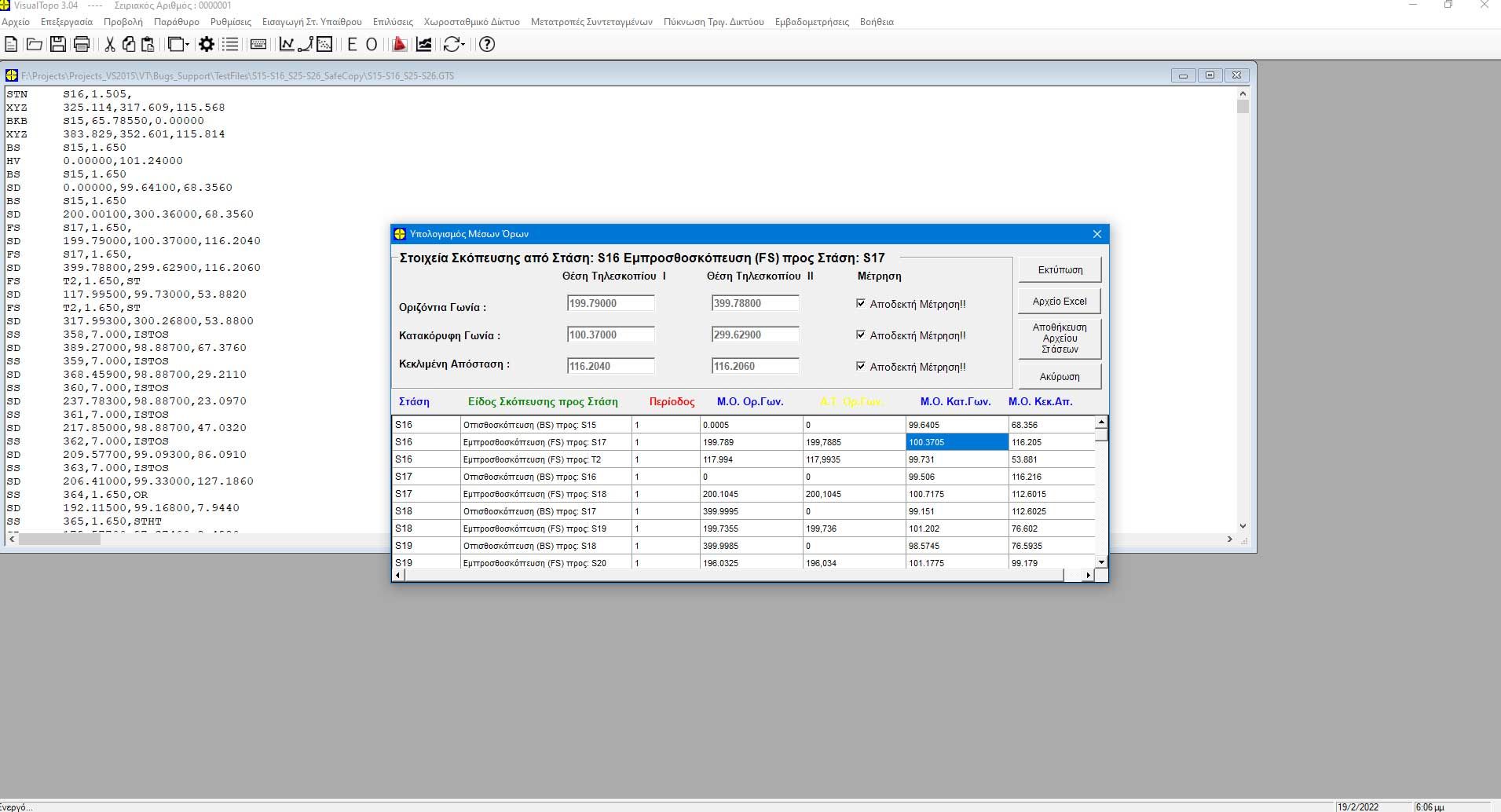Click the scissors cut icon
The width and height of the screenshot is (1501, 812).
pyautogui.click(x=109, y=45)
